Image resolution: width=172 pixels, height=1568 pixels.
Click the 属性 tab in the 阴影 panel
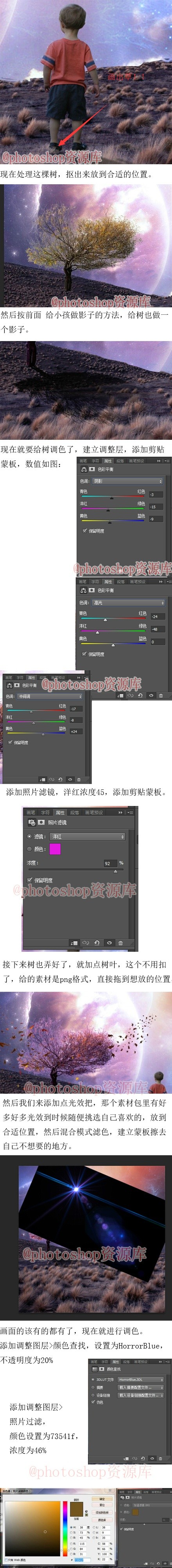pos(108,461)
